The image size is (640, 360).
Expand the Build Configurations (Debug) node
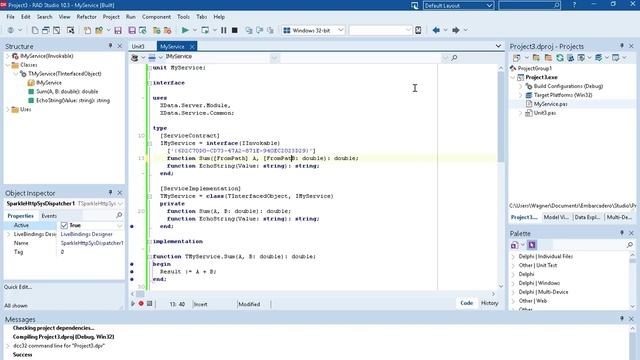click(520, 86)
